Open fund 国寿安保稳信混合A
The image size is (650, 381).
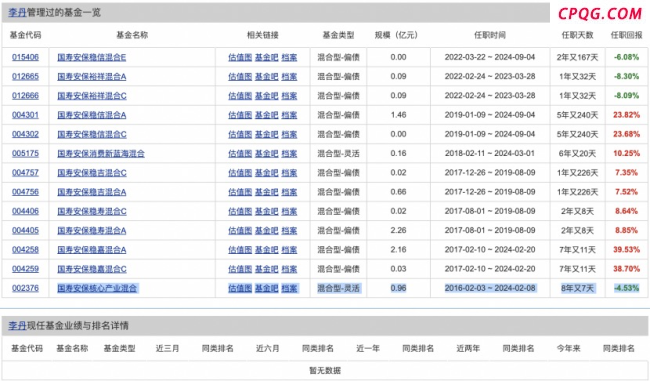[x=92, y=115]
